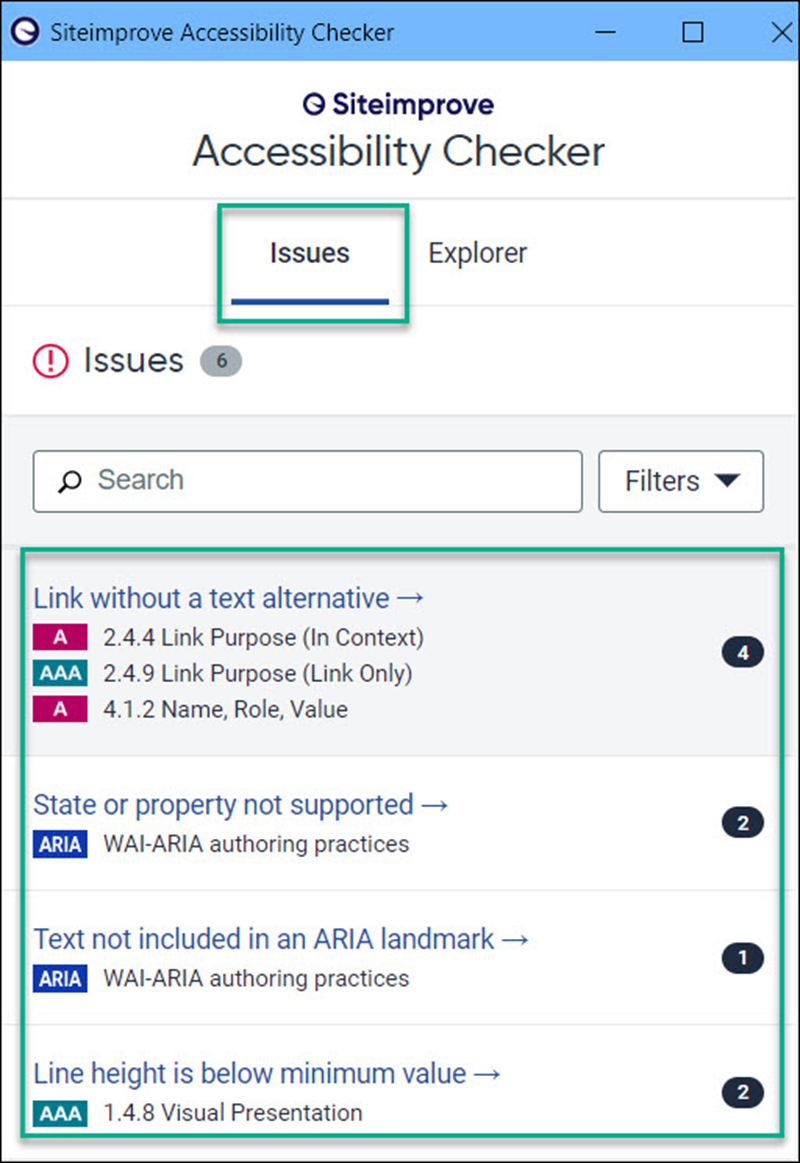Click count badge beside 'Line height is below minimum'
Image resolution: width=800 pixels, height=1163 pixels.
743,1093
